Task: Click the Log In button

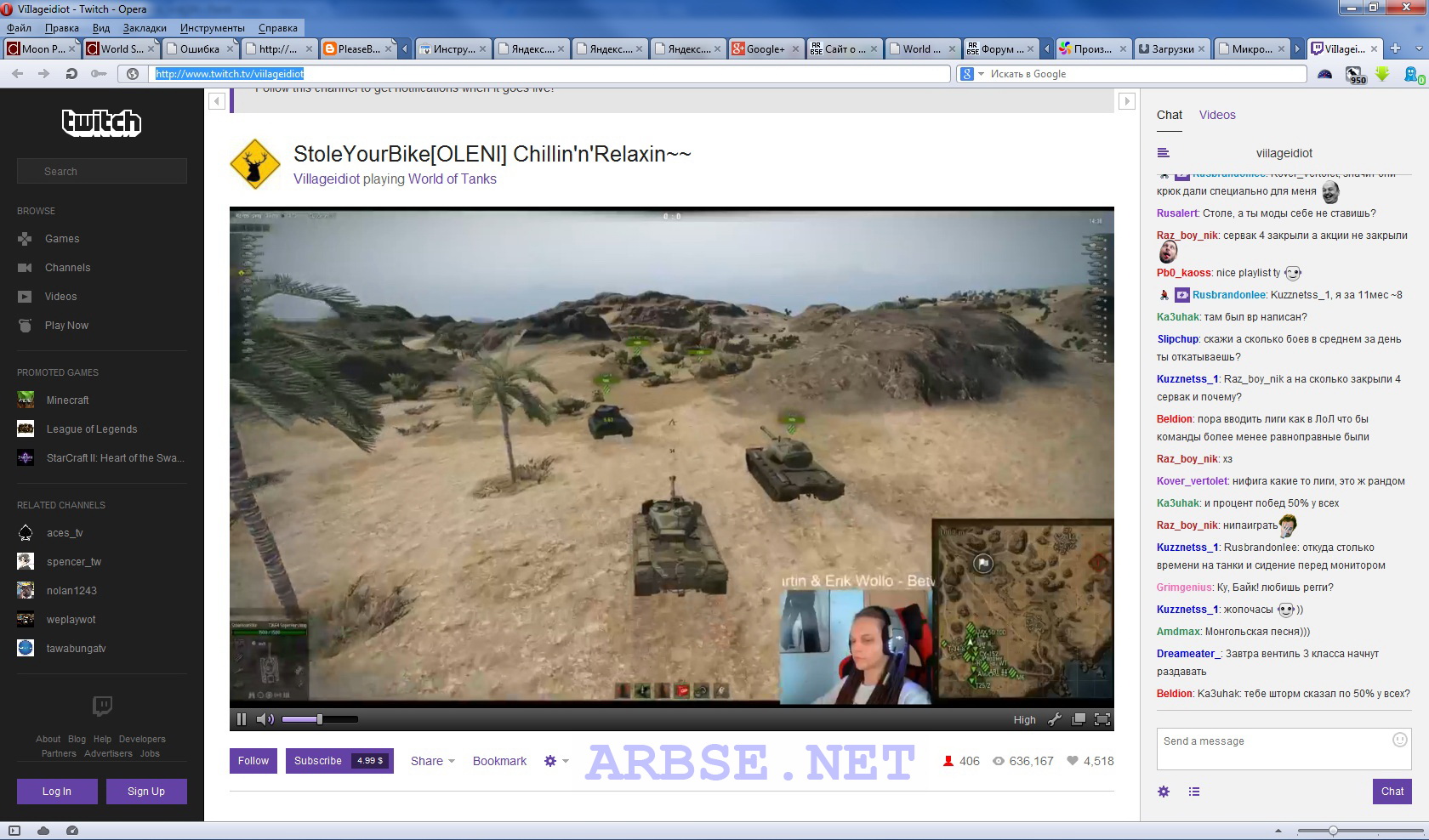Action: tap(57, 792)
